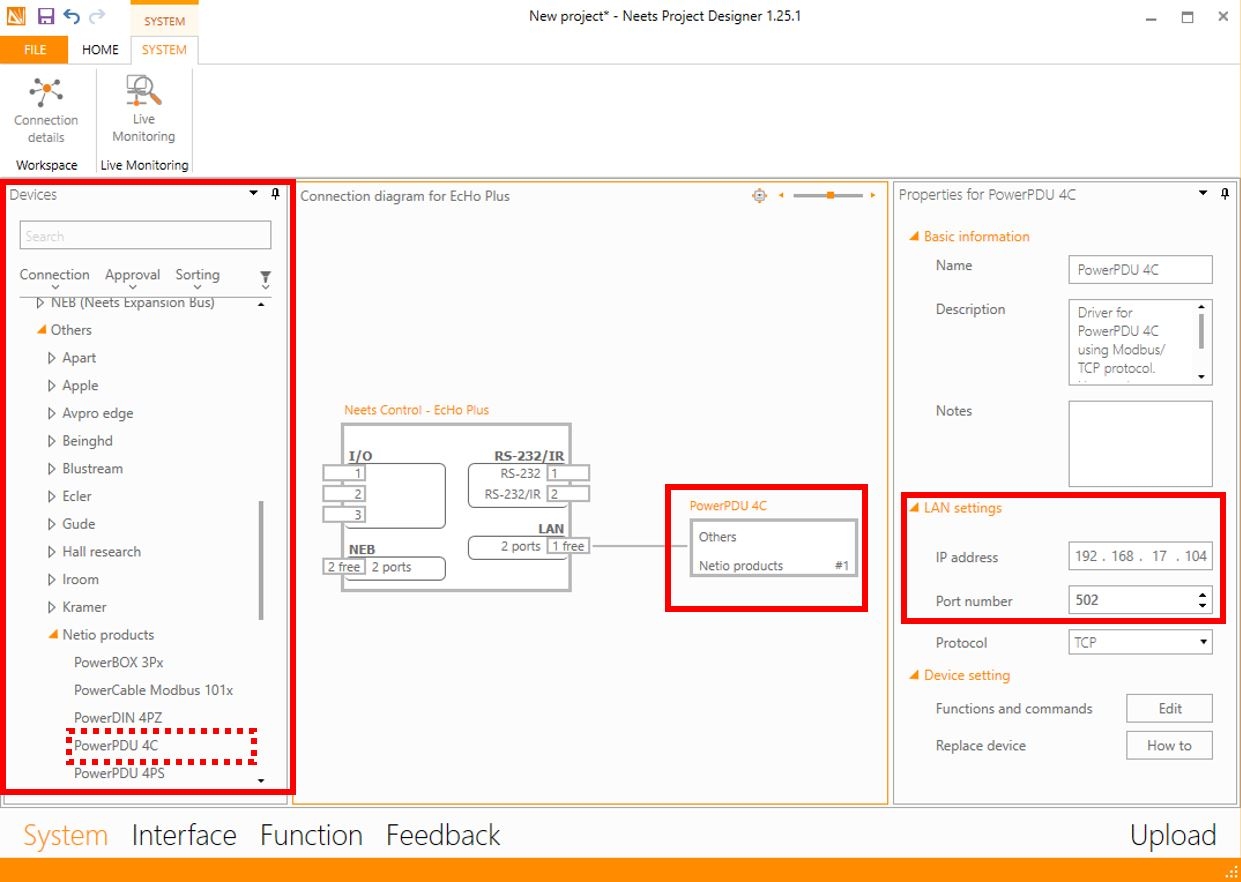Go to the Interface step
The height and width of the screenshot is (882, 1241).
(184, 835)
